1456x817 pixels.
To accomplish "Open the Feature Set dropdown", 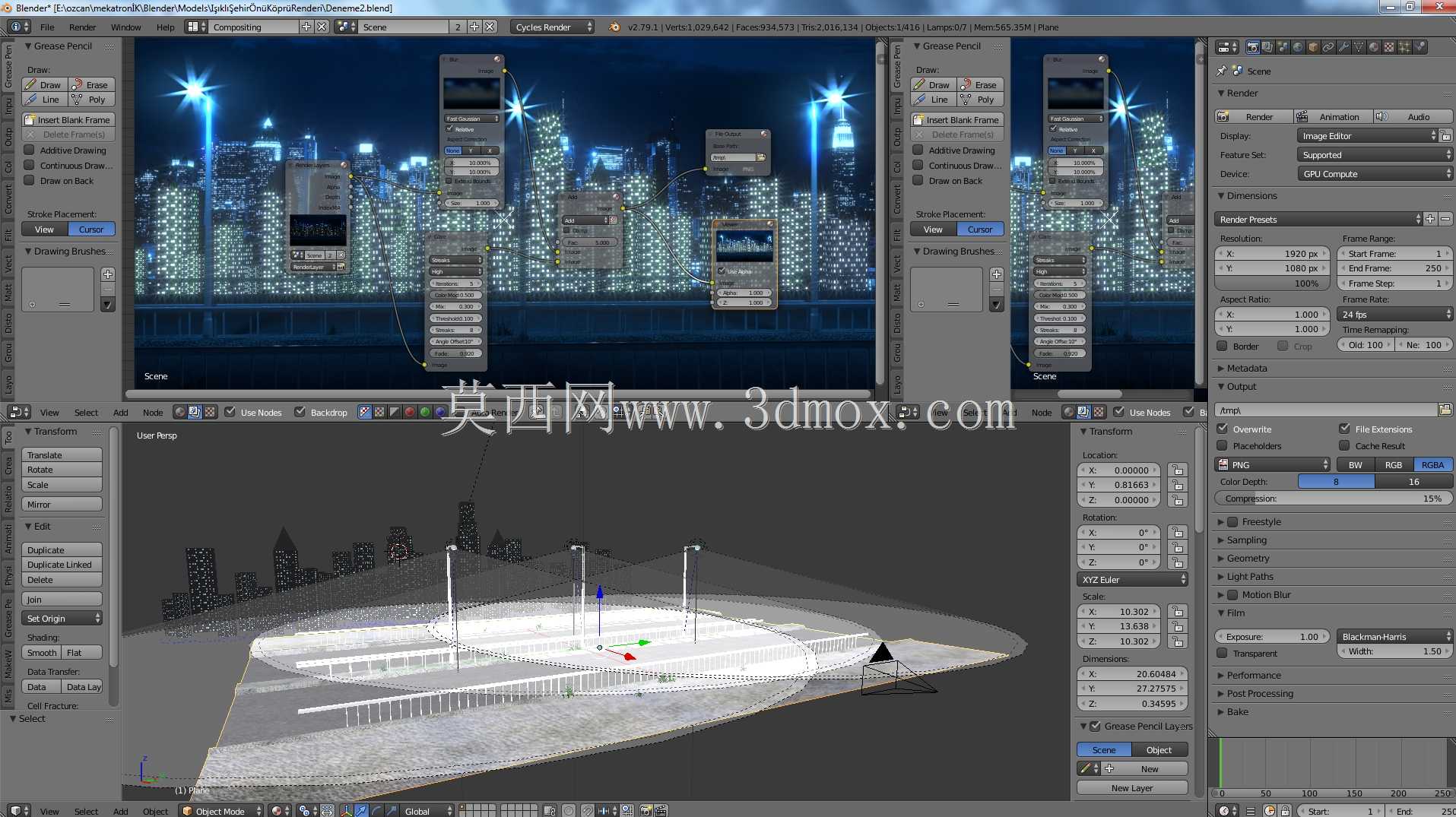I will (1375, 155).
